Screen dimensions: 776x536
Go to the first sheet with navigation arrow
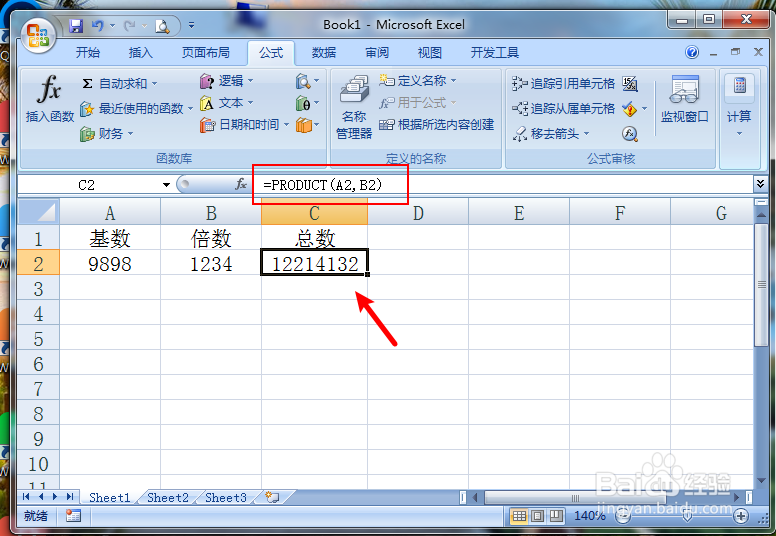coord(26,497)
